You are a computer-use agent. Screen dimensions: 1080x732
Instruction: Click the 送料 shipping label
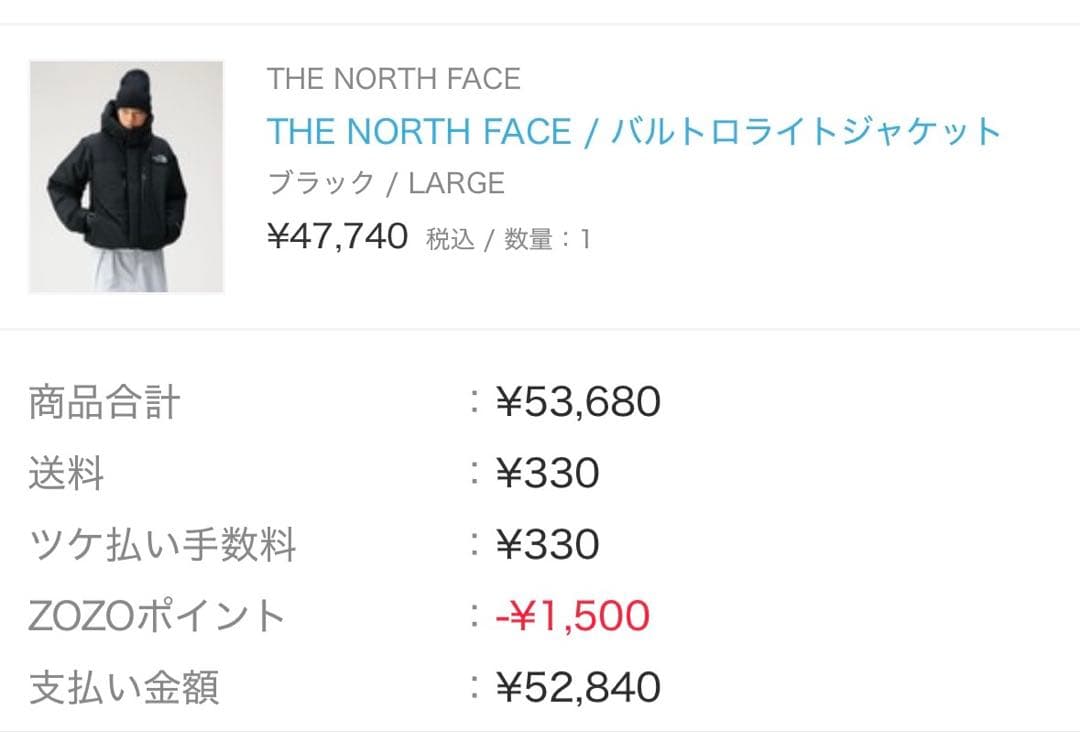pos(66,473)
